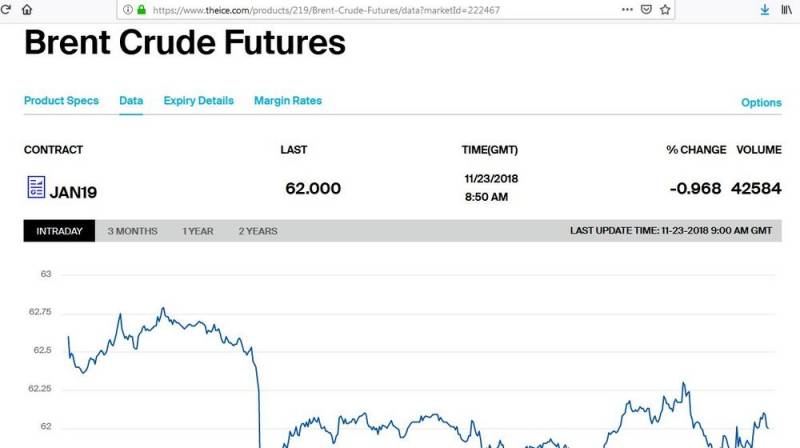
Task: Select the INTRADAY chart range
Action: pos(59,231)
